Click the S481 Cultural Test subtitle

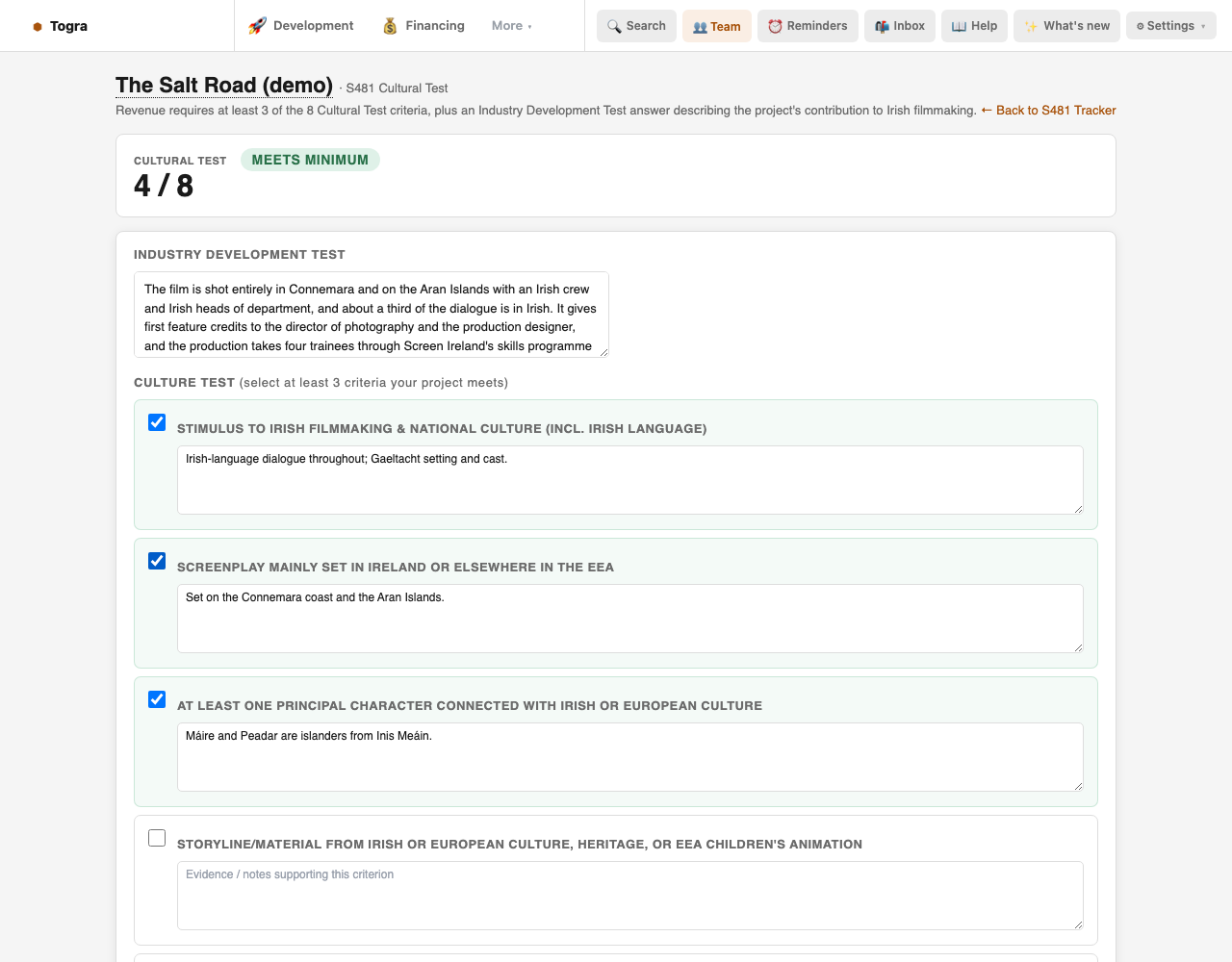coord(397,89)
